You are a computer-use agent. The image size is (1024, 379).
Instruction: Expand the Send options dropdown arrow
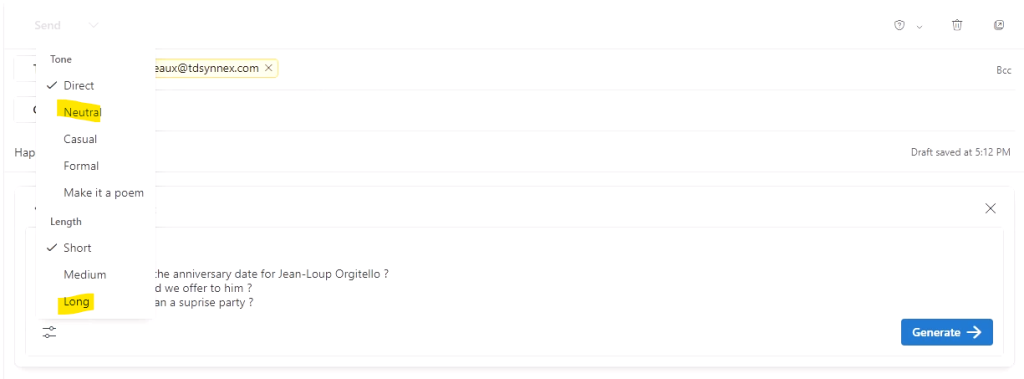[94, 25]
